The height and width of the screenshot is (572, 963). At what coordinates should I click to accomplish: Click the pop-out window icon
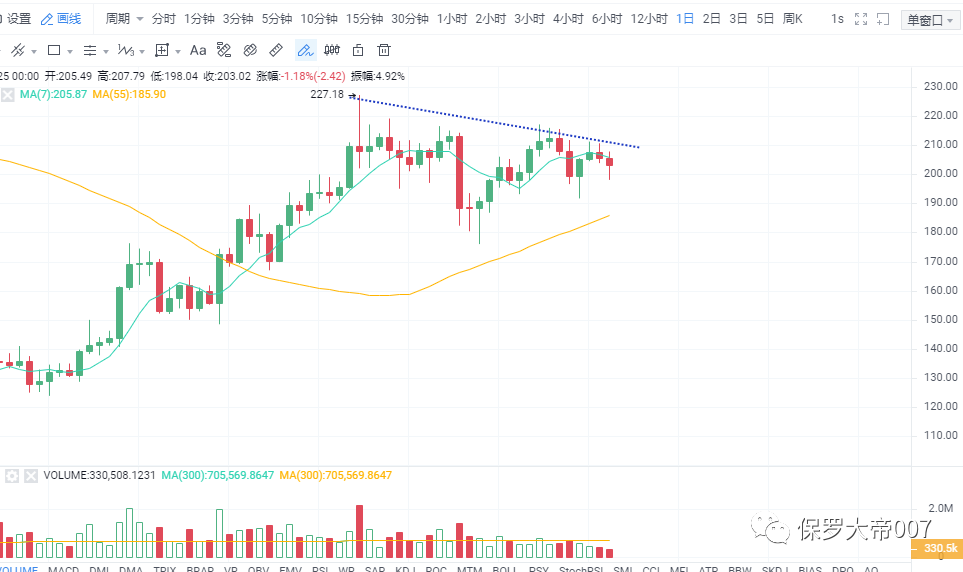[883, 19]
